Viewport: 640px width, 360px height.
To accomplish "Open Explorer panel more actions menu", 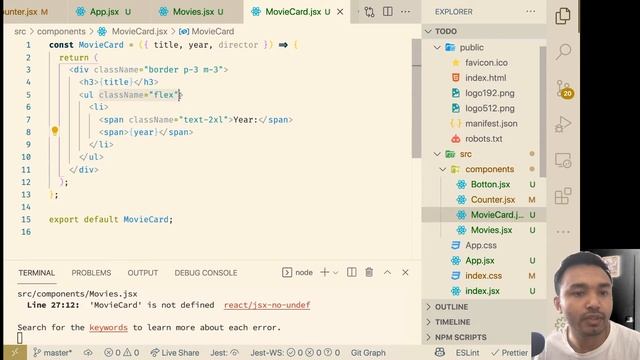I will tap(531, 11).
